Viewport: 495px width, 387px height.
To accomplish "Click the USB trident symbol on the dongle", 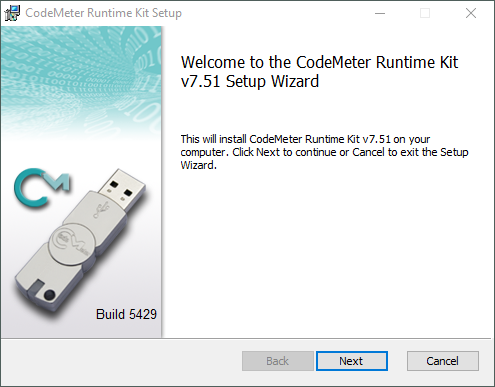I will pyautogui.click(x=101, y=209).
